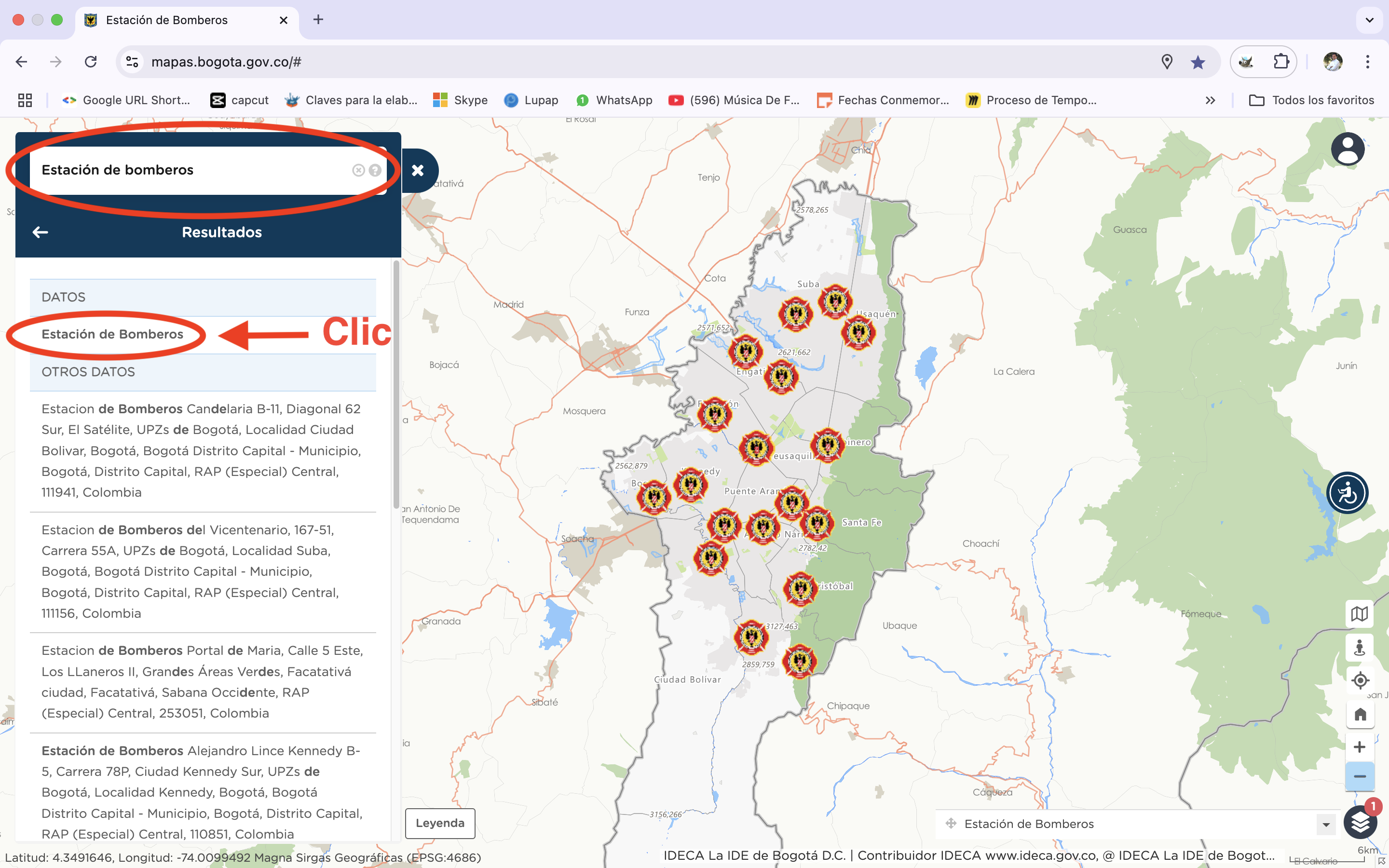Click the search input field for bomberos
The image size is (1389, 868).
click(191, 169)
